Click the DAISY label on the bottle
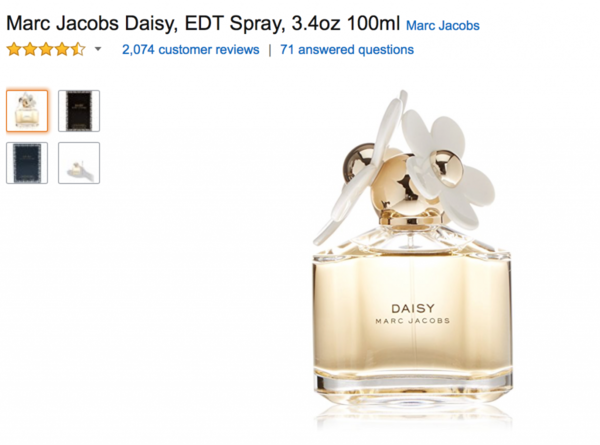Viewport: 600px width, 445px height. click(413, 308)
